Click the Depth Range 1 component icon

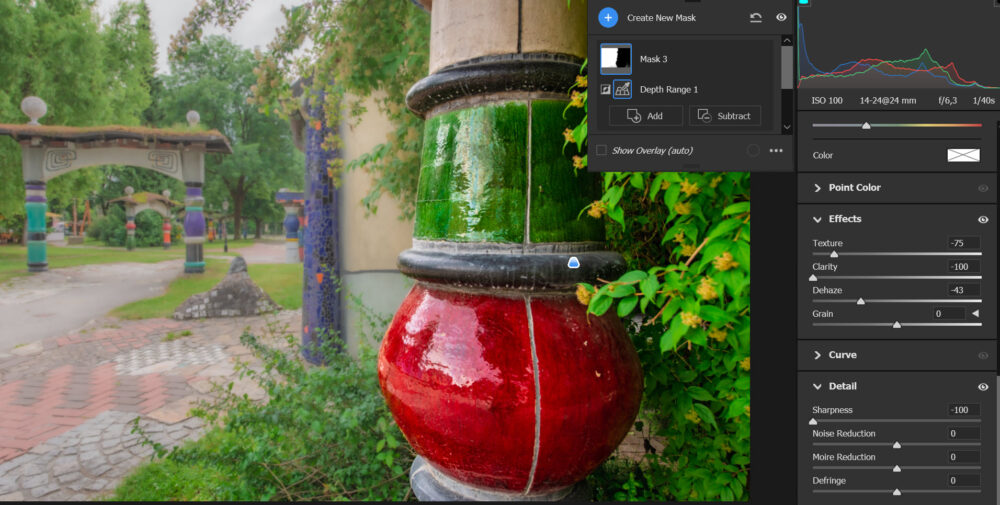[622, 90]
